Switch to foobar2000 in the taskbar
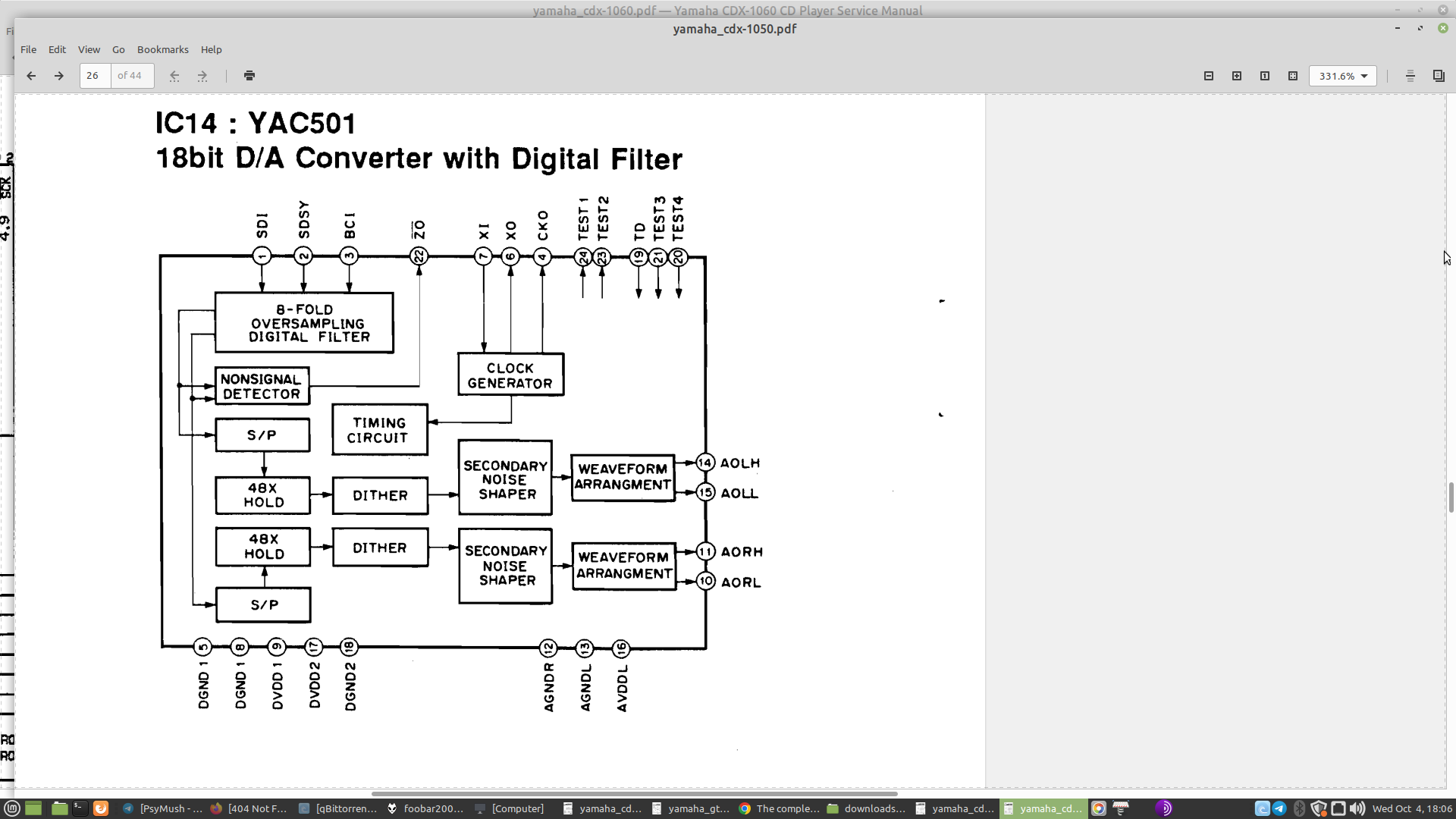This screenshot has width=1456, height=819. 425,808
